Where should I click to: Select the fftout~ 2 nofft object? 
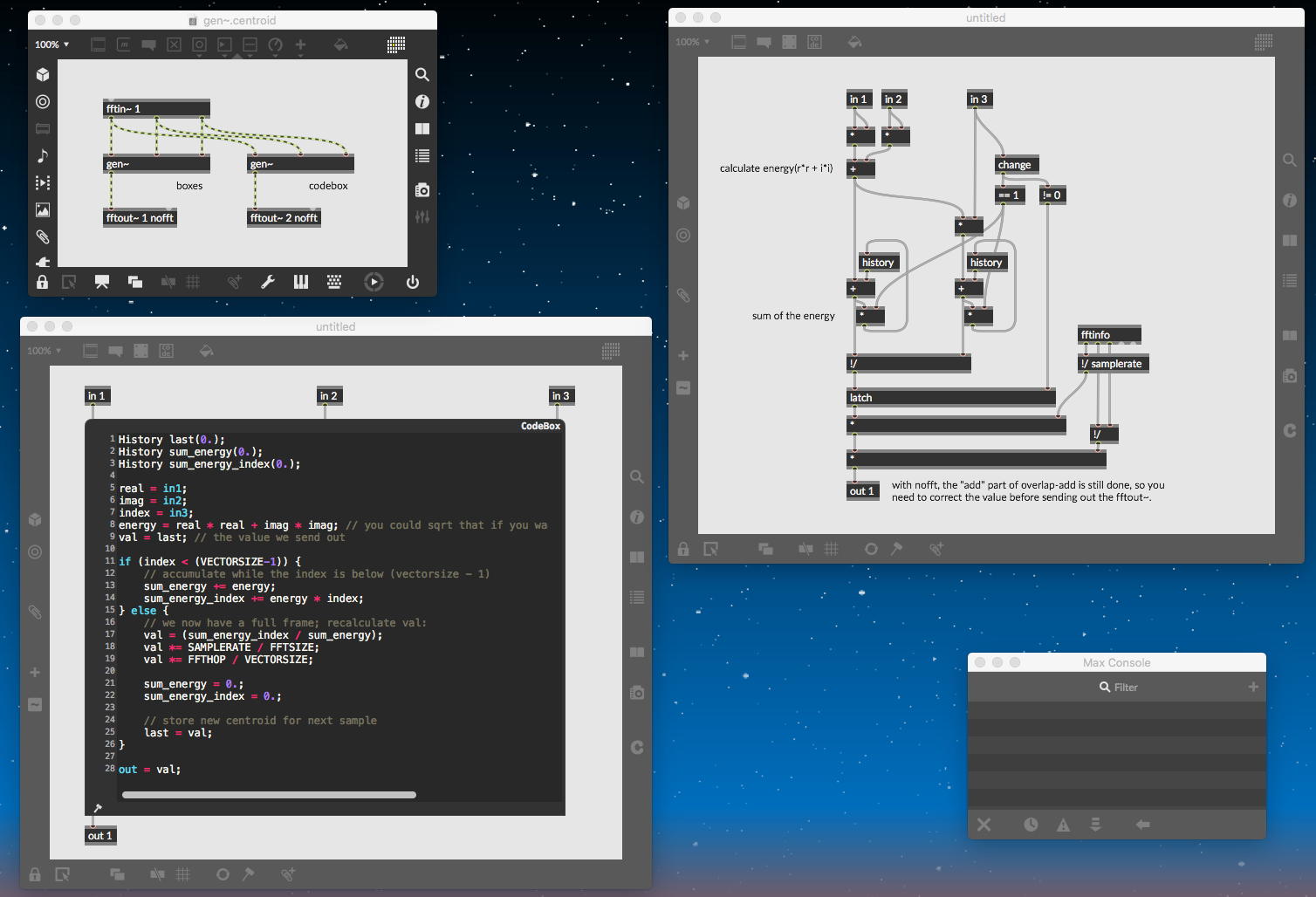[284, 218]
